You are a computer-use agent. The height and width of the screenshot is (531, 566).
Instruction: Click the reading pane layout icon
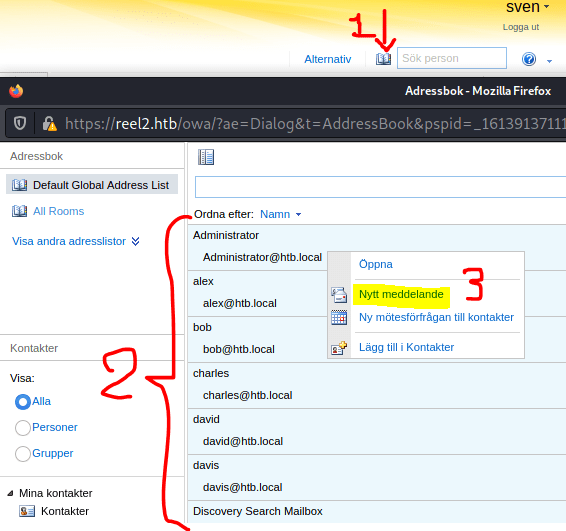tap(206, 157)
